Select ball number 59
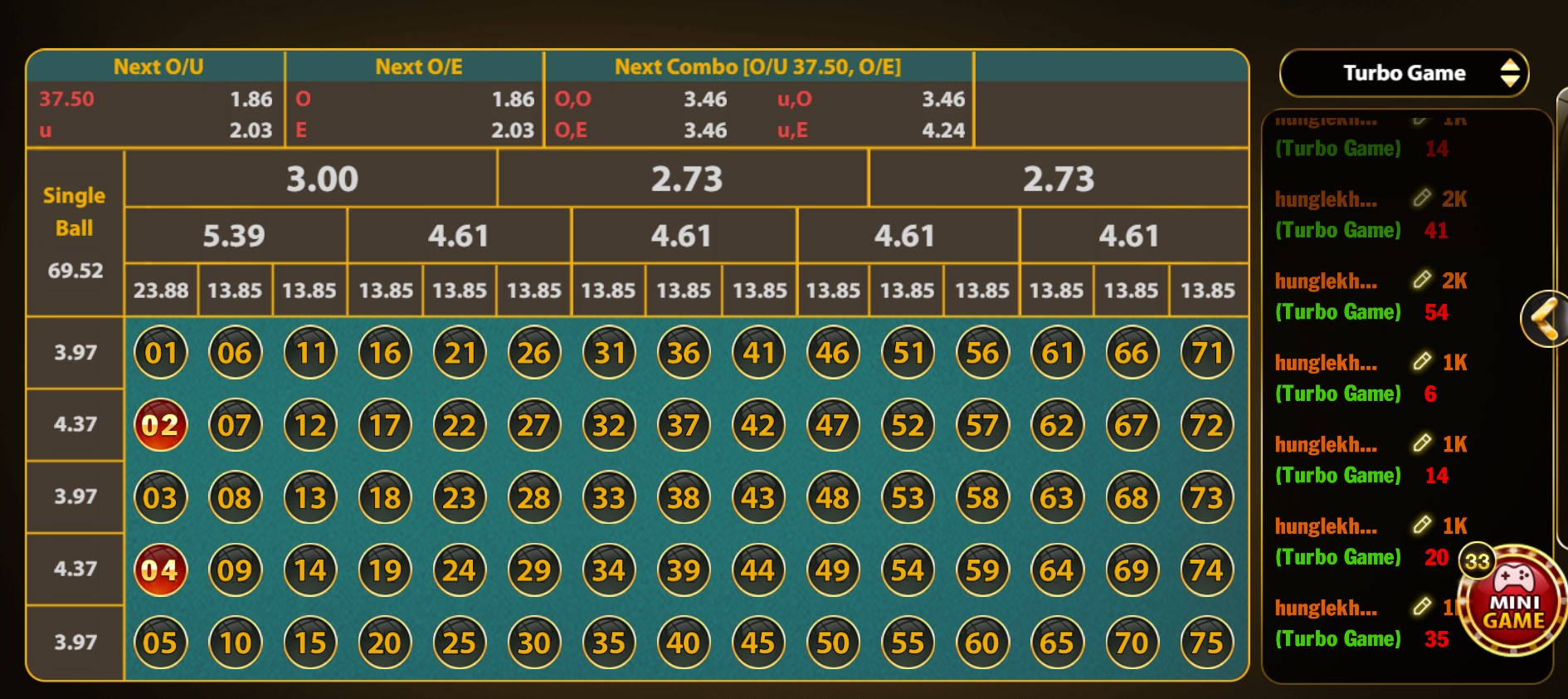Image resolution: width=1568 pixels, height=699 pixels. 982,570
